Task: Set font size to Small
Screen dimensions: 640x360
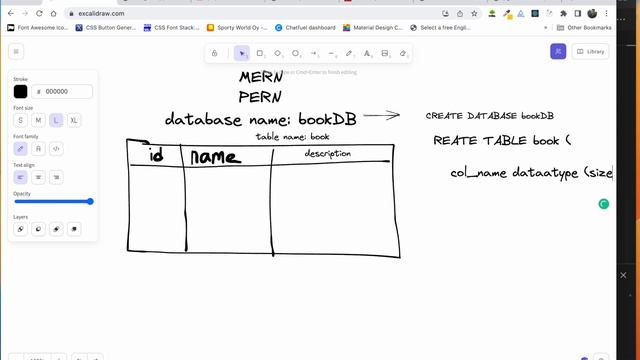Action: pyautogui.click(x=20, y=120)
